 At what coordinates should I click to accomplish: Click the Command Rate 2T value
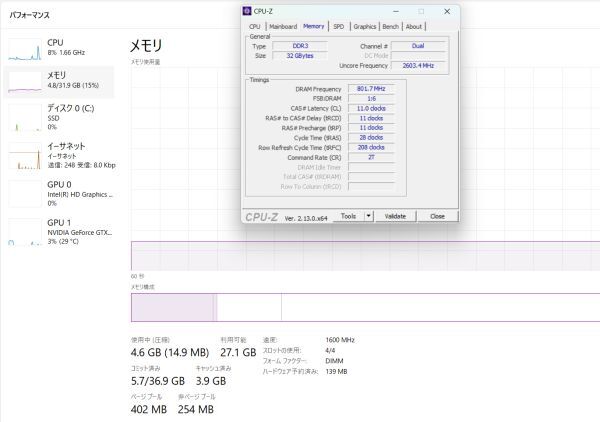pyautogui.click(x=371, y=157)
